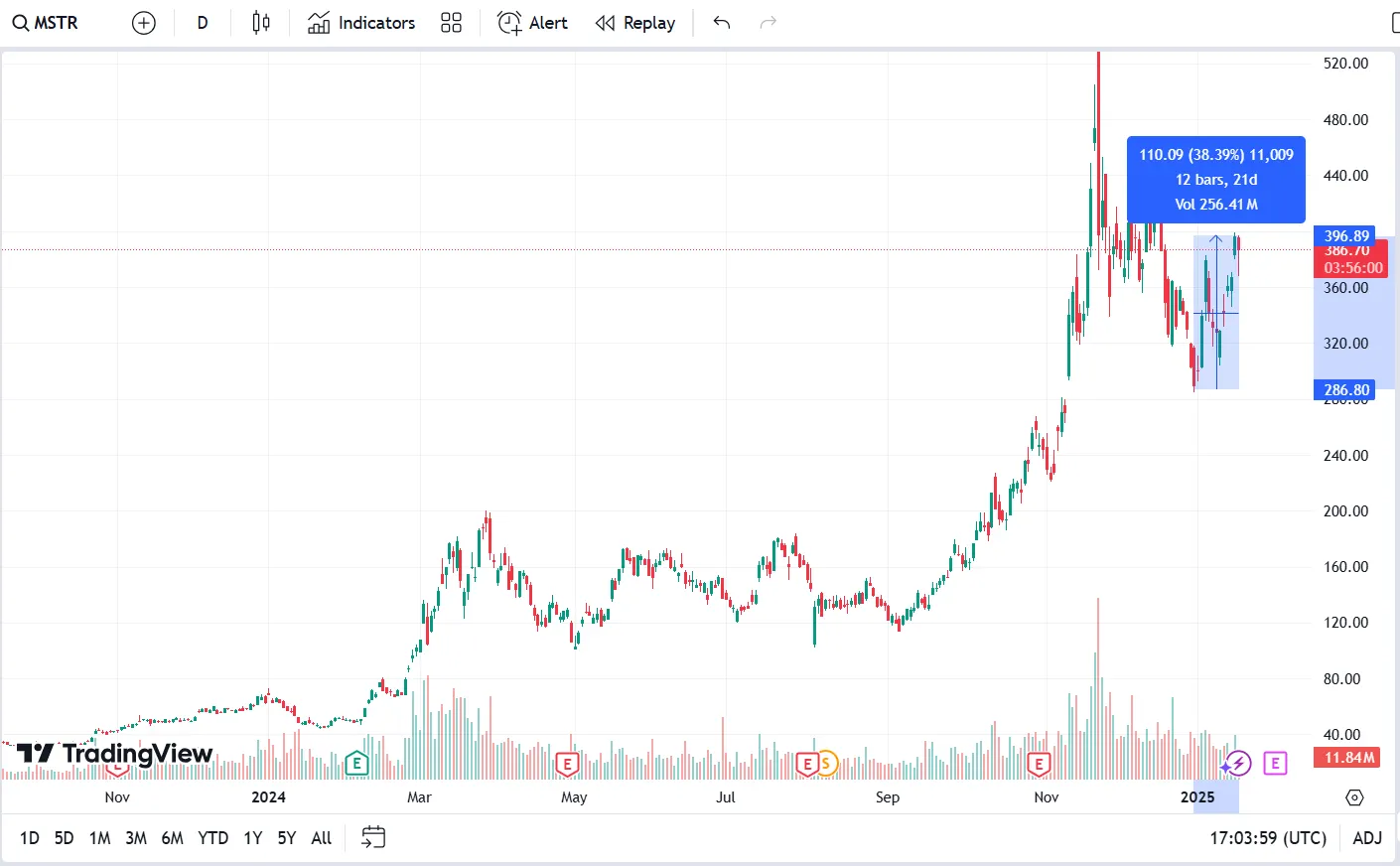
Task: Undo the last chart action
Action: [722, 23]
